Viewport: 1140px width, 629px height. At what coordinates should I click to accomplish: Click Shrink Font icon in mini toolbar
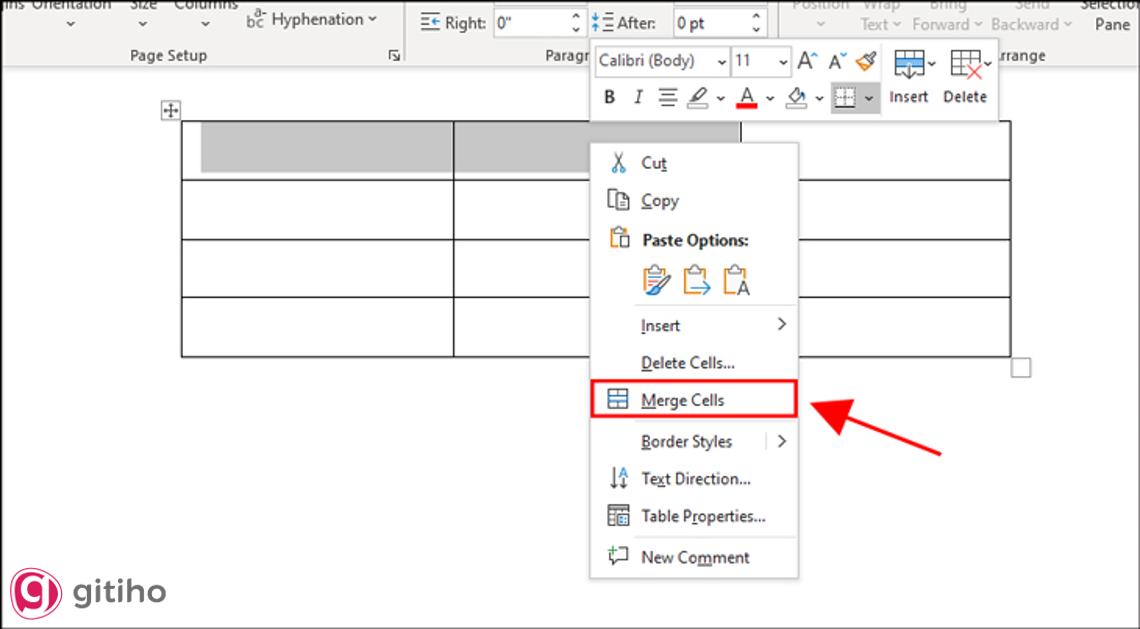838,61
